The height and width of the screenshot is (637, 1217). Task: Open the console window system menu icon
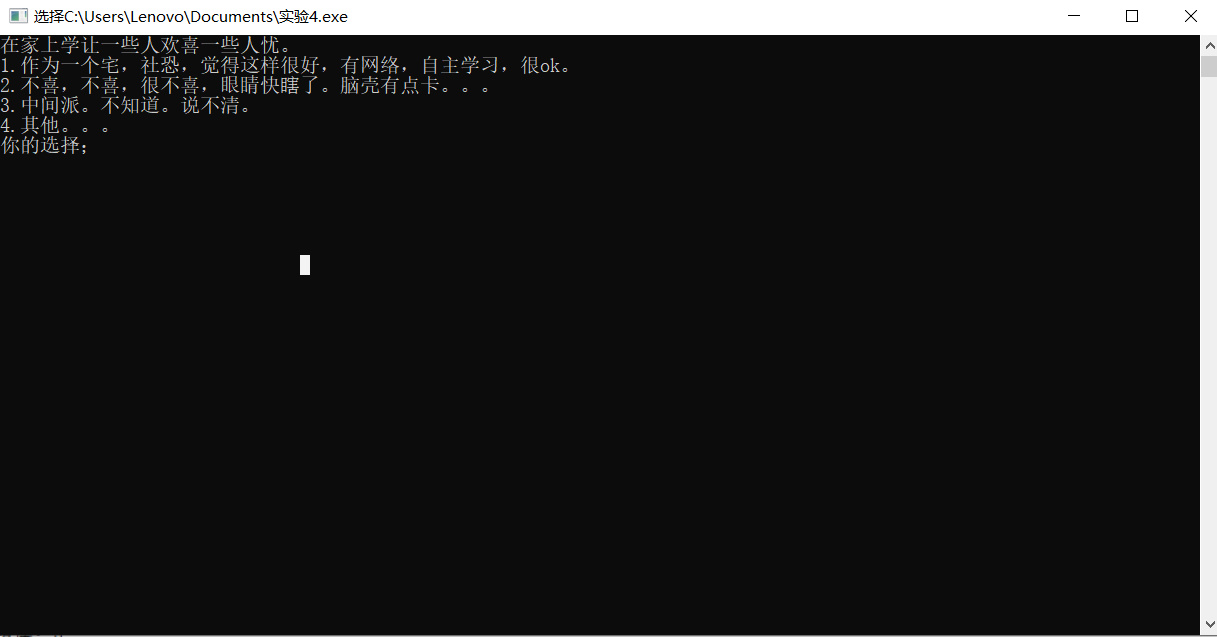click(x=17, y=16)
